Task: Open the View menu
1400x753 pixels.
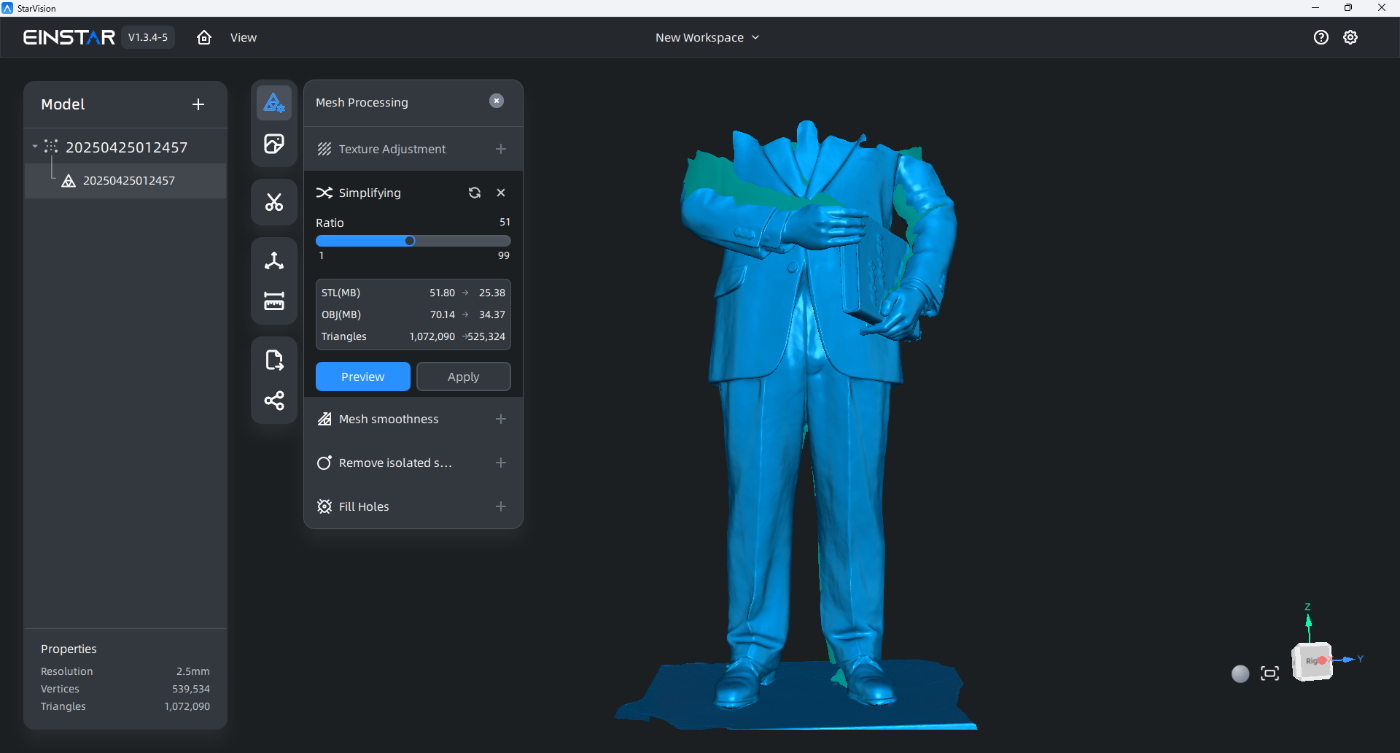Action: click(x=243, y=38)
